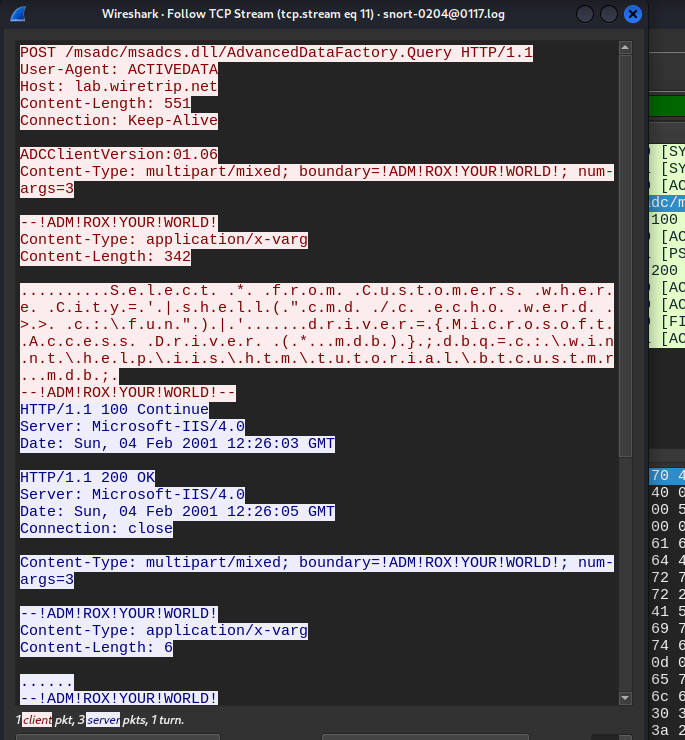Click the HTTP/1.1 100 Continue response line
The width and height of the screenshot is (685, 740).
click(x=114, y=409)
